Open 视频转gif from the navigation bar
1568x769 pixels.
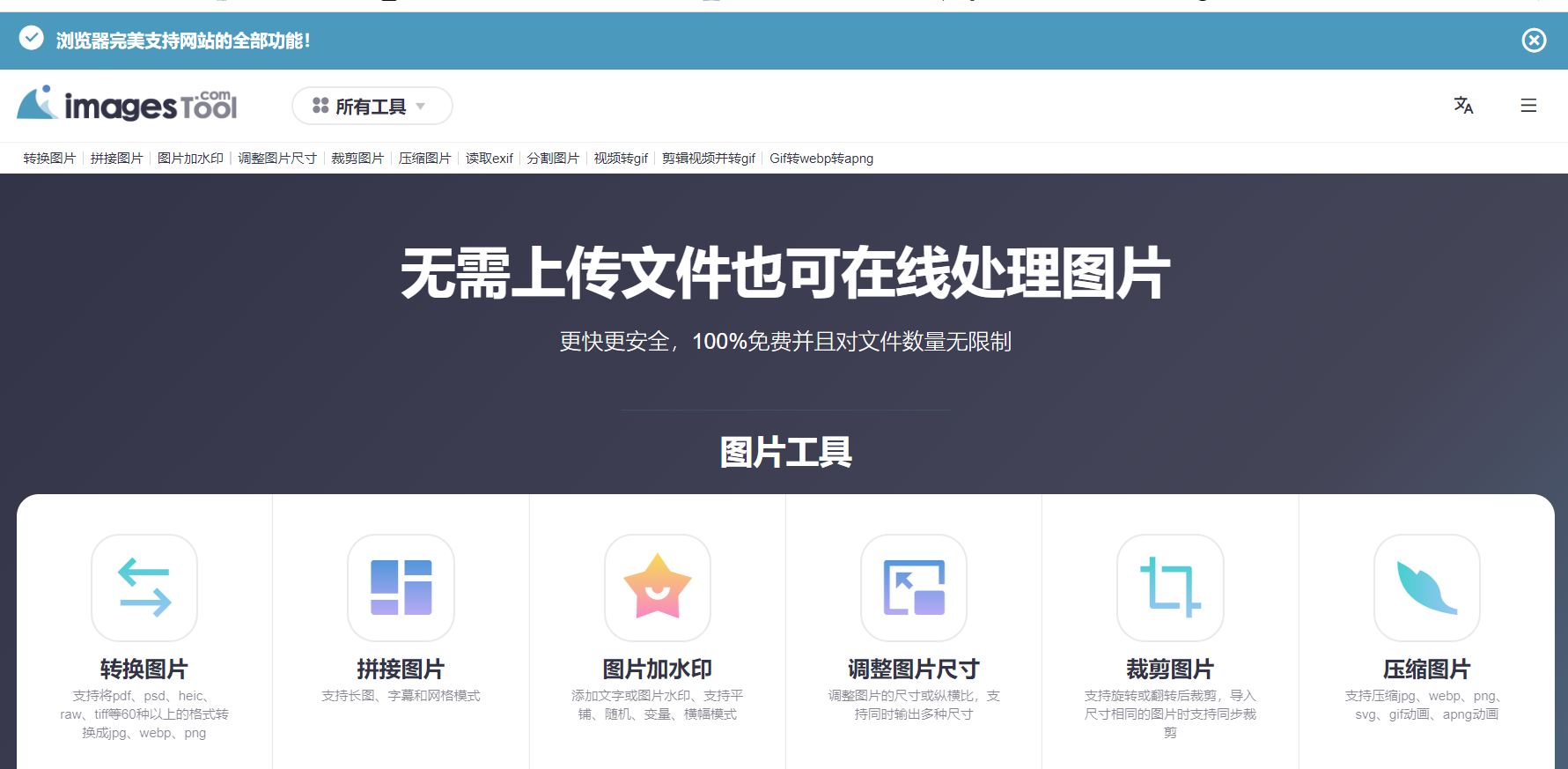coord(621,159)
